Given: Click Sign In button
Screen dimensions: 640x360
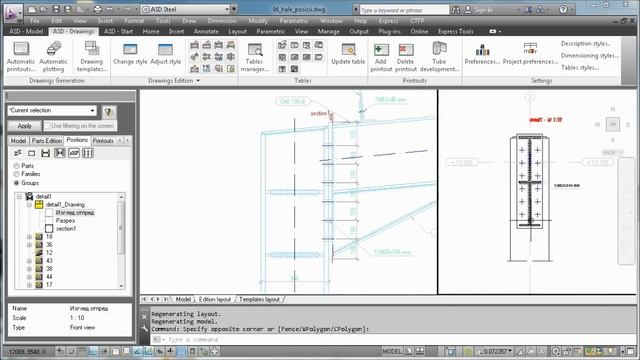Looking at the screenshot, I should (x=479, y=9).
